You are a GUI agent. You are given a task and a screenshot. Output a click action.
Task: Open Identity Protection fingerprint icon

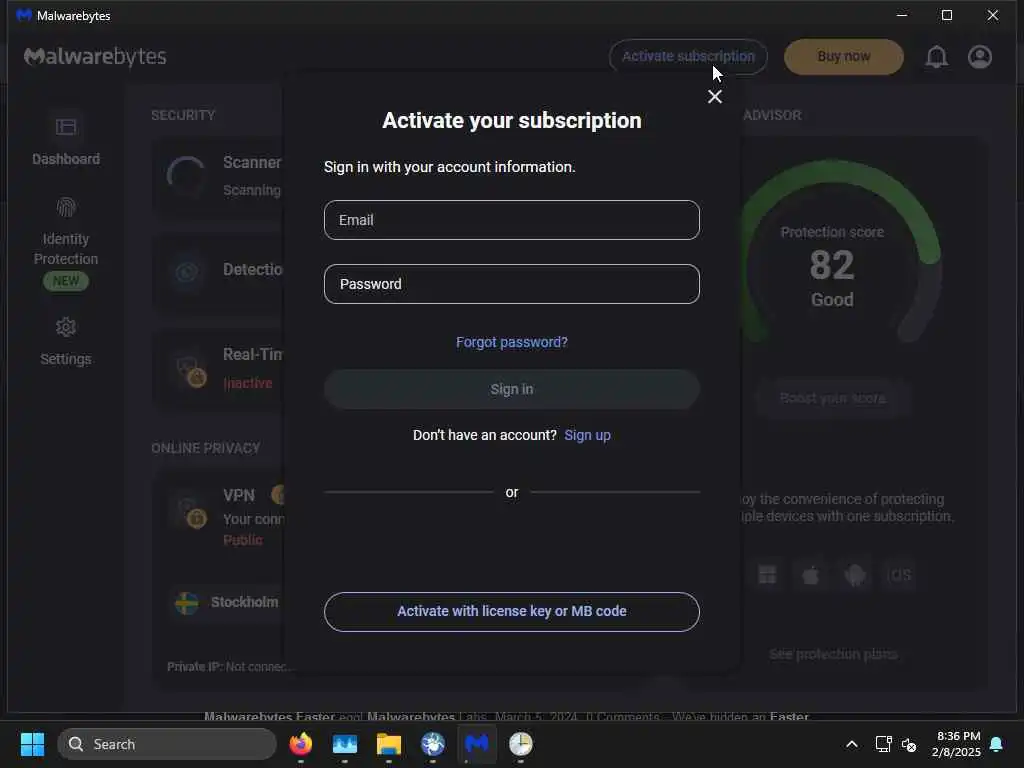coord(66,208)
